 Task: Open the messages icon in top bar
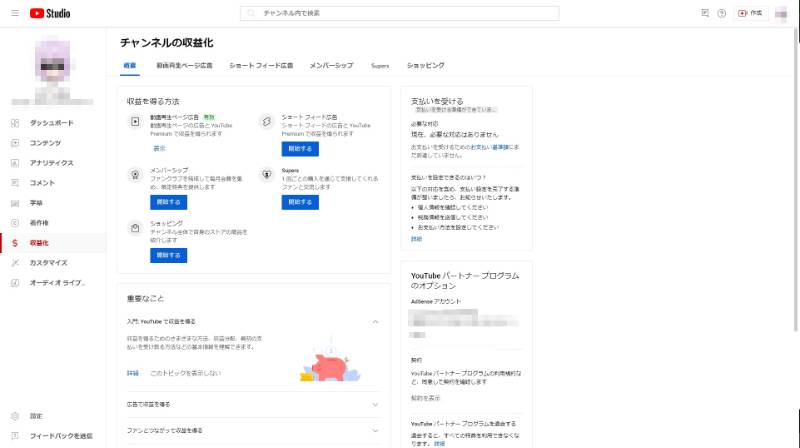[x=705, y=13]
